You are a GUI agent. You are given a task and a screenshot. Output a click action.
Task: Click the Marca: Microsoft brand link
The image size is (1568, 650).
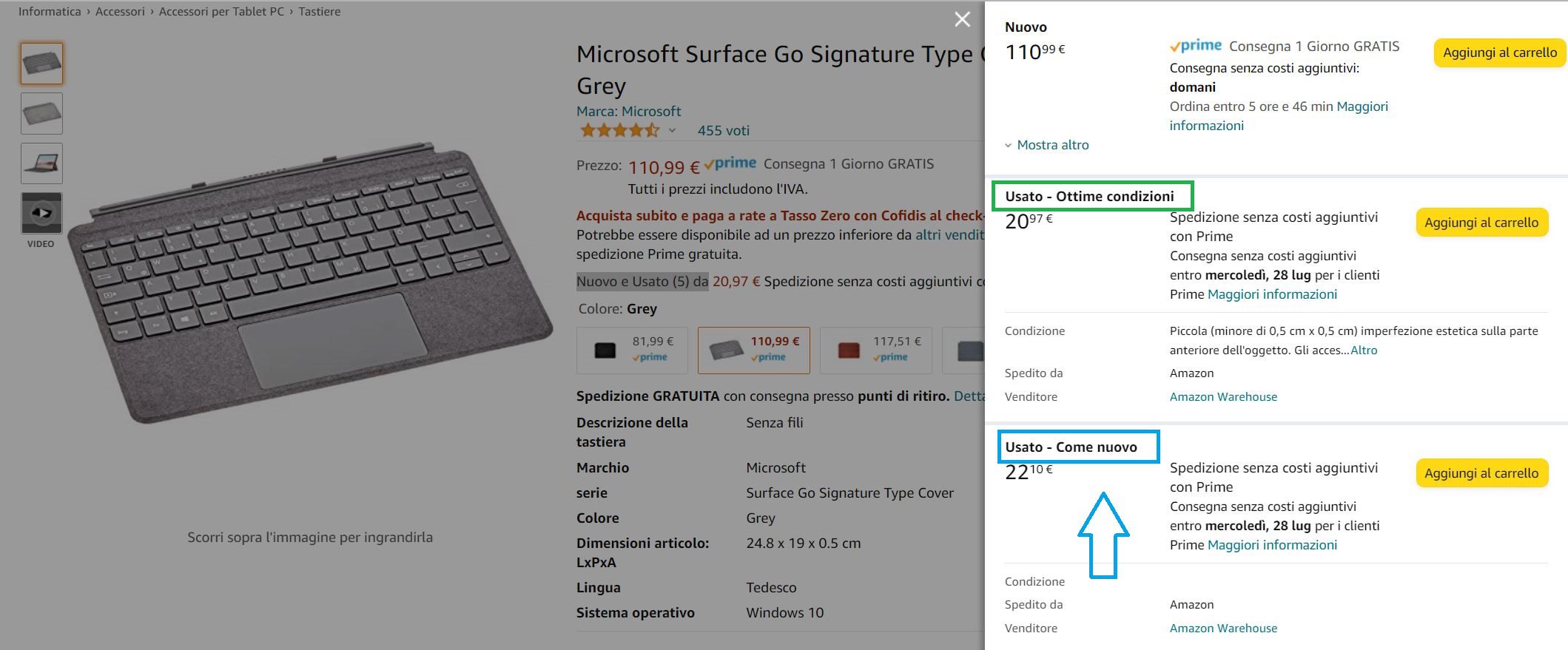pos(628,111)
